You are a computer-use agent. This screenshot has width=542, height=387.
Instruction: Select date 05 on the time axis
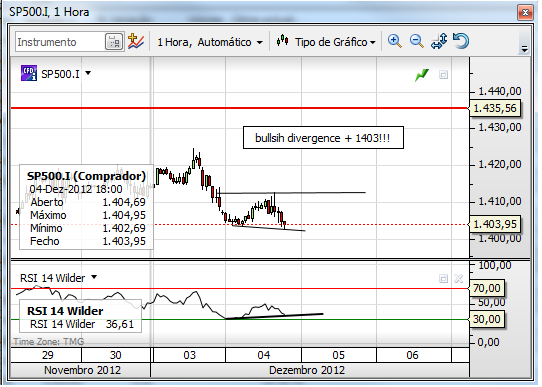339,355
